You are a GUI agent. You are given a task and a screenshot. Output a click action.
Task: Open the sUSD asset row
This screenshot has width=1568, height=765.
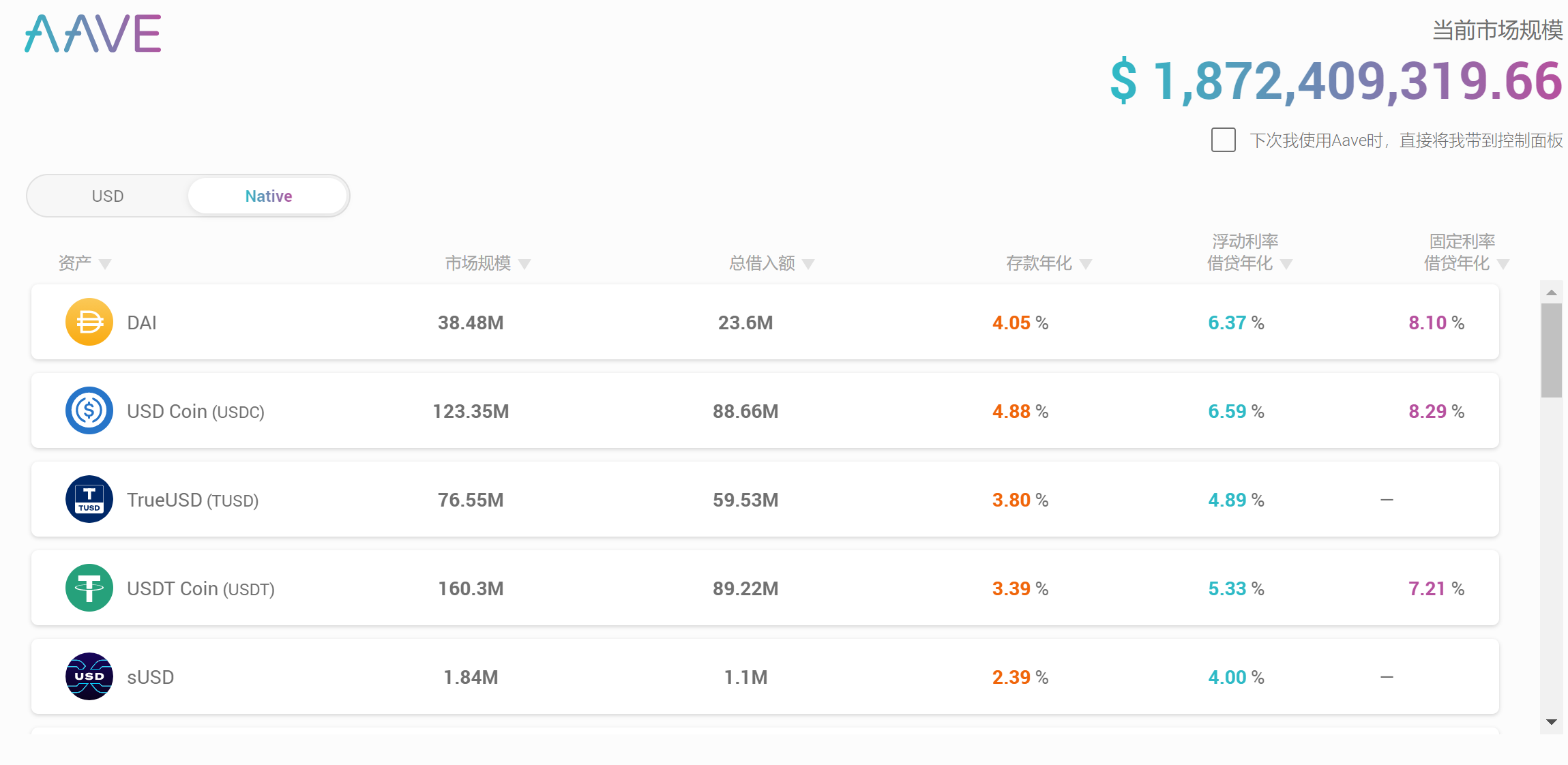765,676
